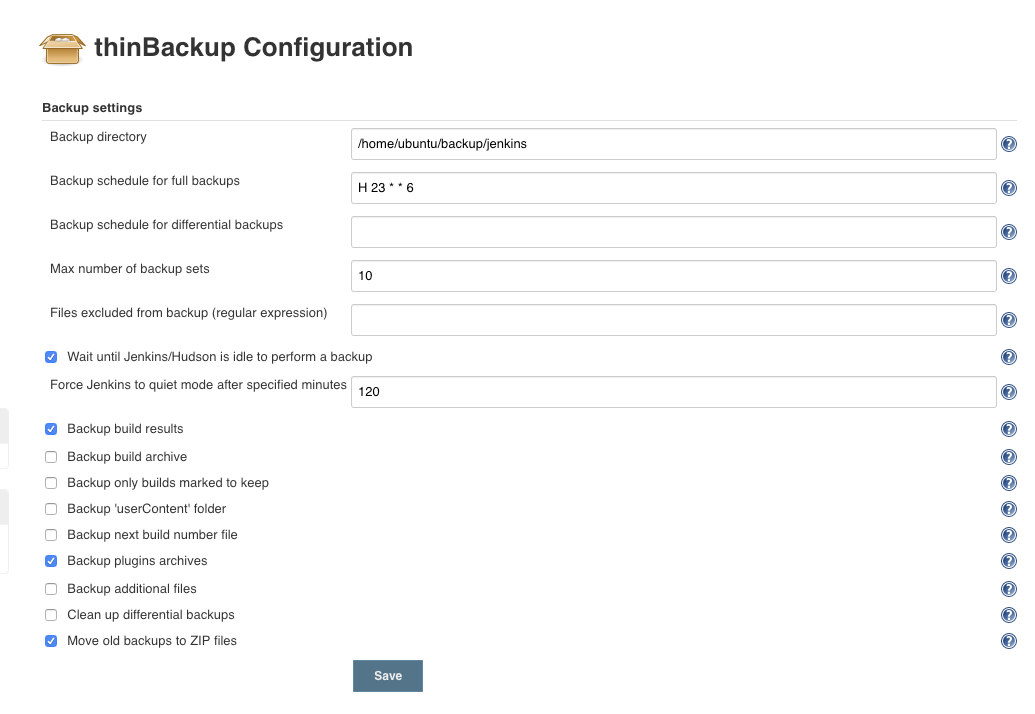Open help for full backup schedule

click(x=1009, y=189)
